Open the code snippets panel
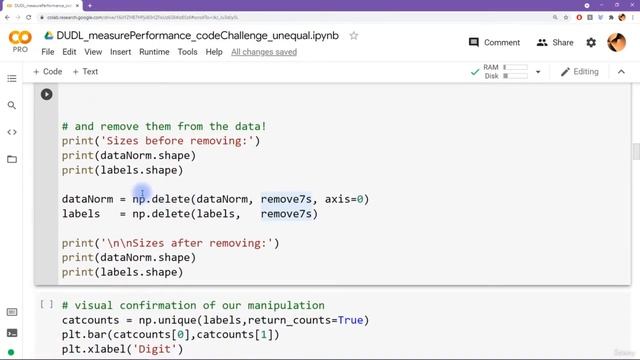The height and width of the screenshot is (360, 640). click(x=12, y=132)
